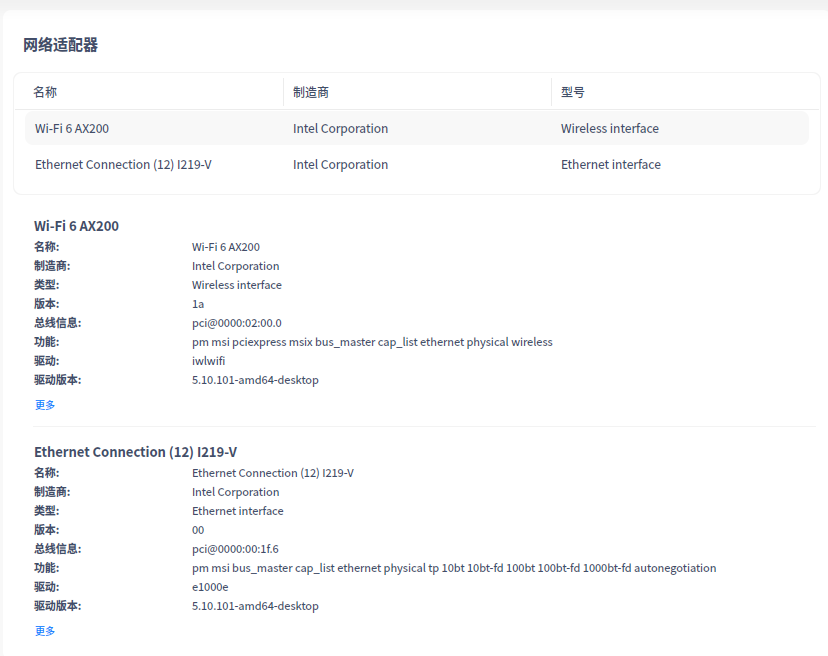Viewport: 828px width, 656px height.
Task: Click Wireless interface value in Wi-Fi details
Action: pos(237,285)
